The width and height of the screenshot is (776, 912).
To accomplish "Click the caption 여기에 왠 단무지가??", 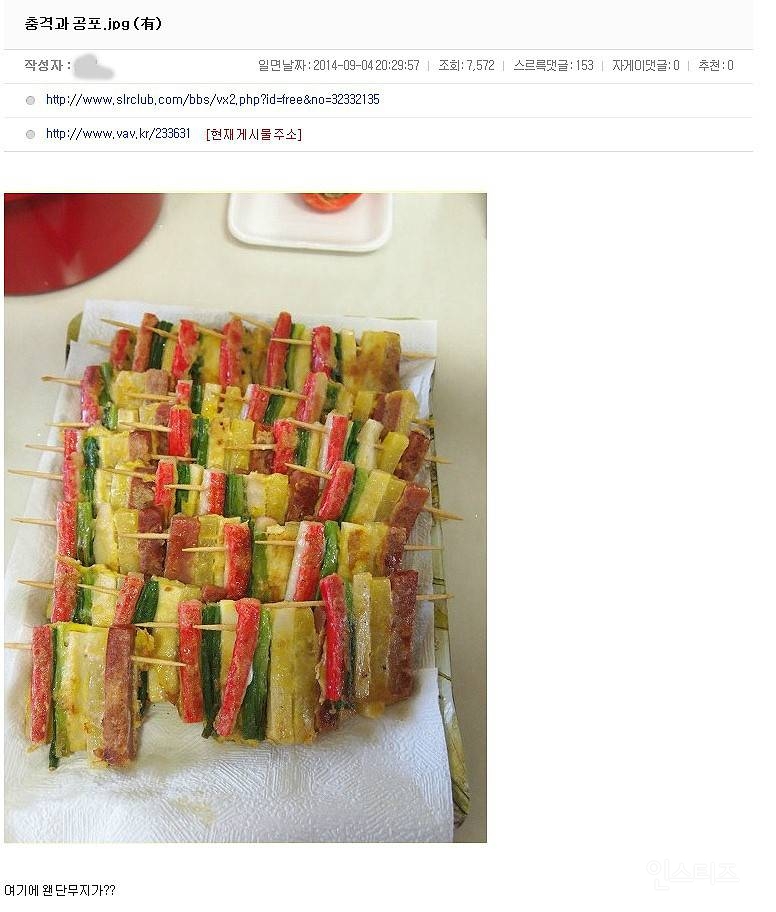I will pos(60,890).
